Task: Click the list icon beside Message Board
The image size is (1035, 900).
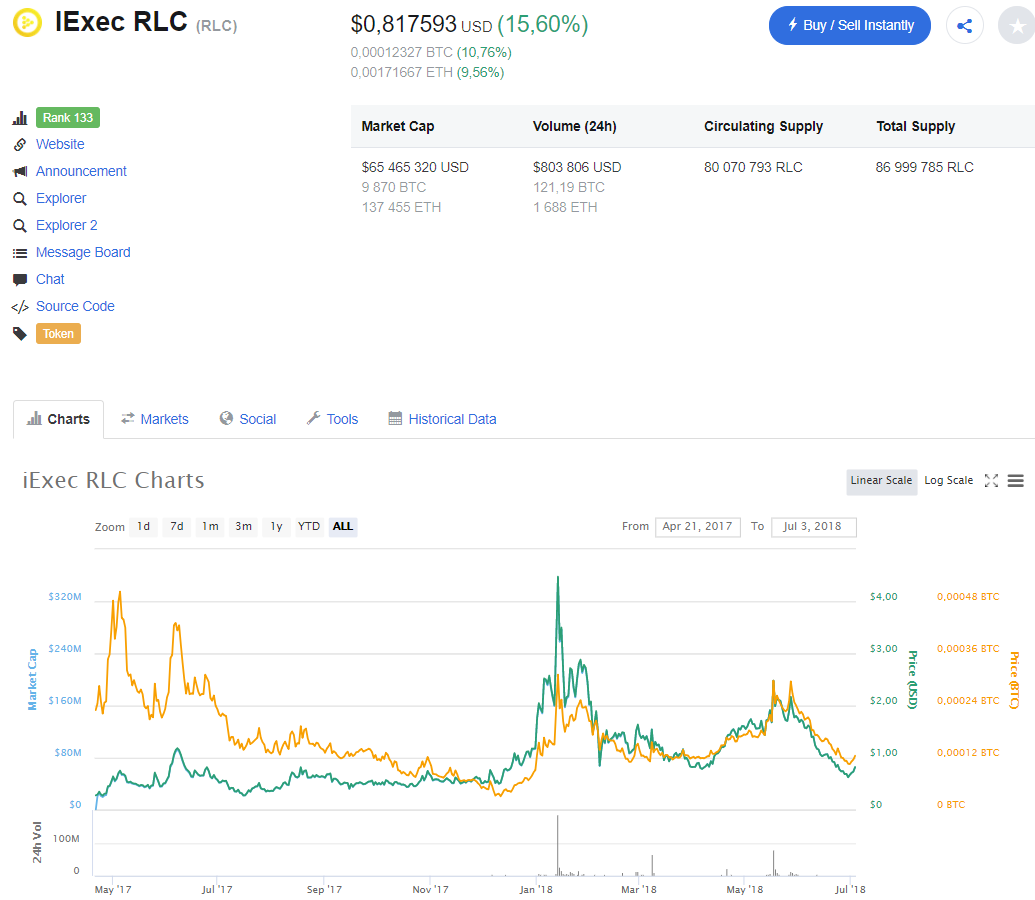Action: (20, 253)
